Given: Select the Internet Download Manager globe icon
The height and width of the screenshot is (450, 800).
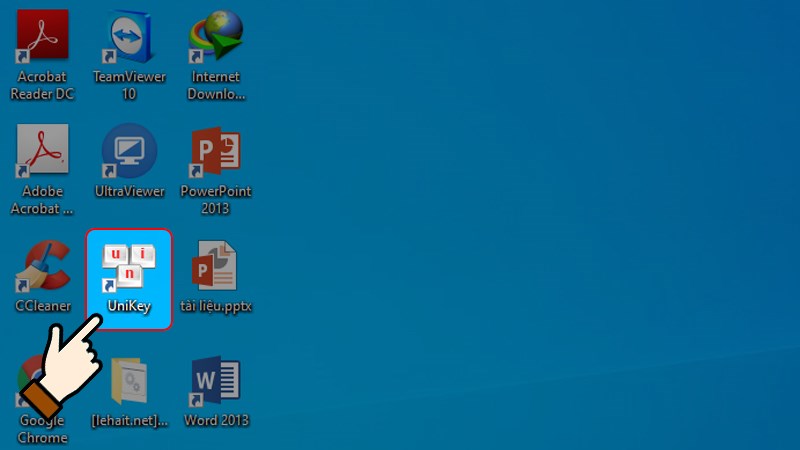Looking at the screenshot, I should (215, 35).
